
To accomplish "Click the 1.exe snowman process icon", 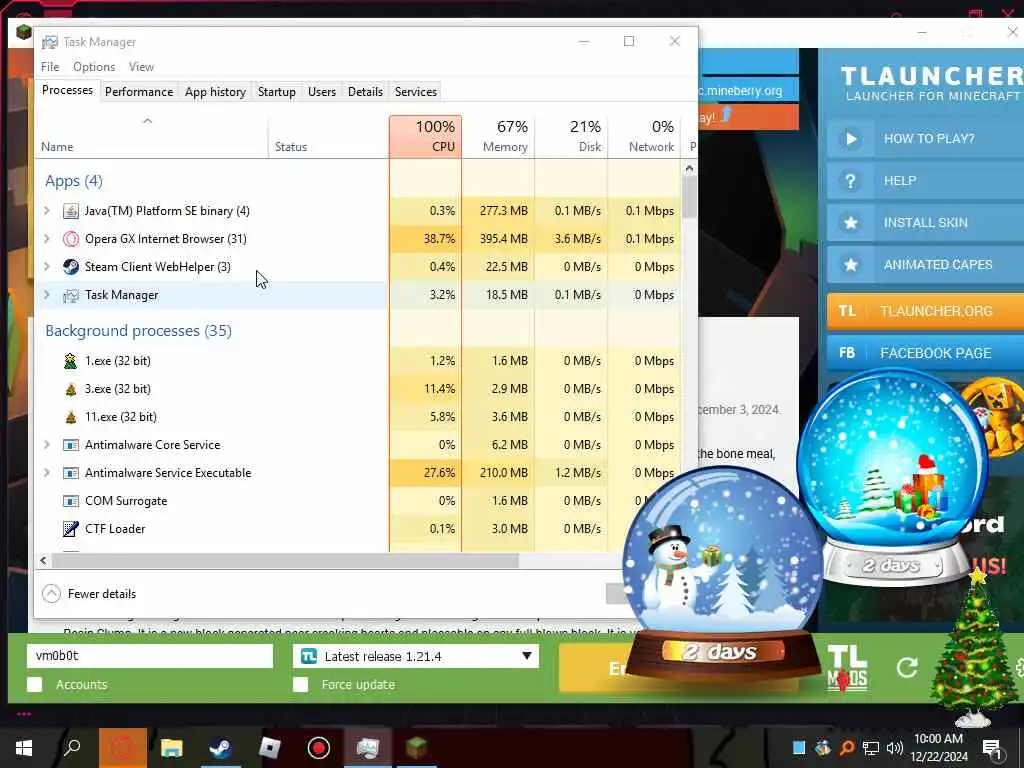I will 71,361.
